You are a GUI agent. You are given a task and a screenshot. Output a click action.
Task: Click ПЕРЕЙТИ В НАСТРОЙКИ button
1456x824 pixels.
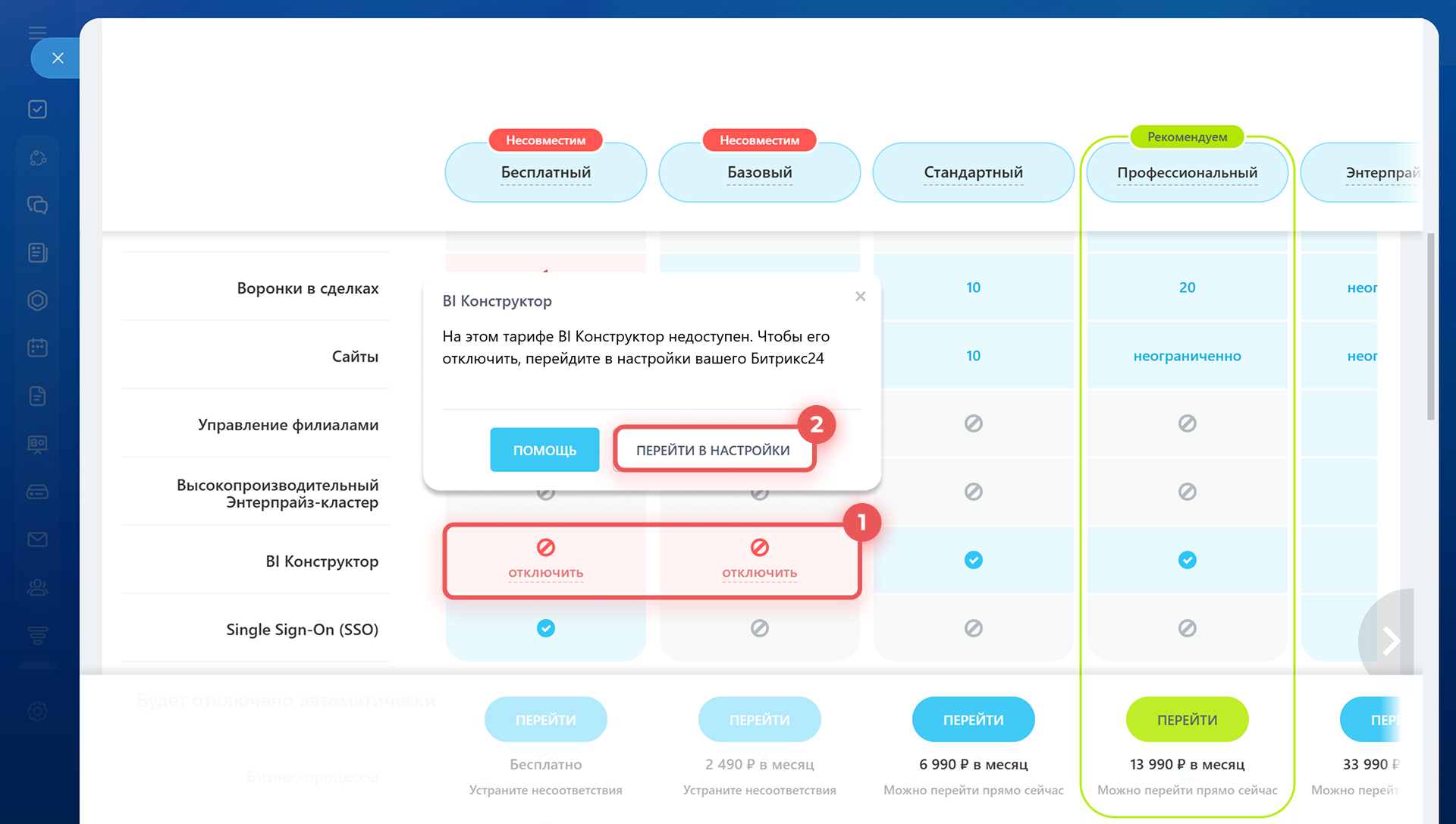point(713,450)
